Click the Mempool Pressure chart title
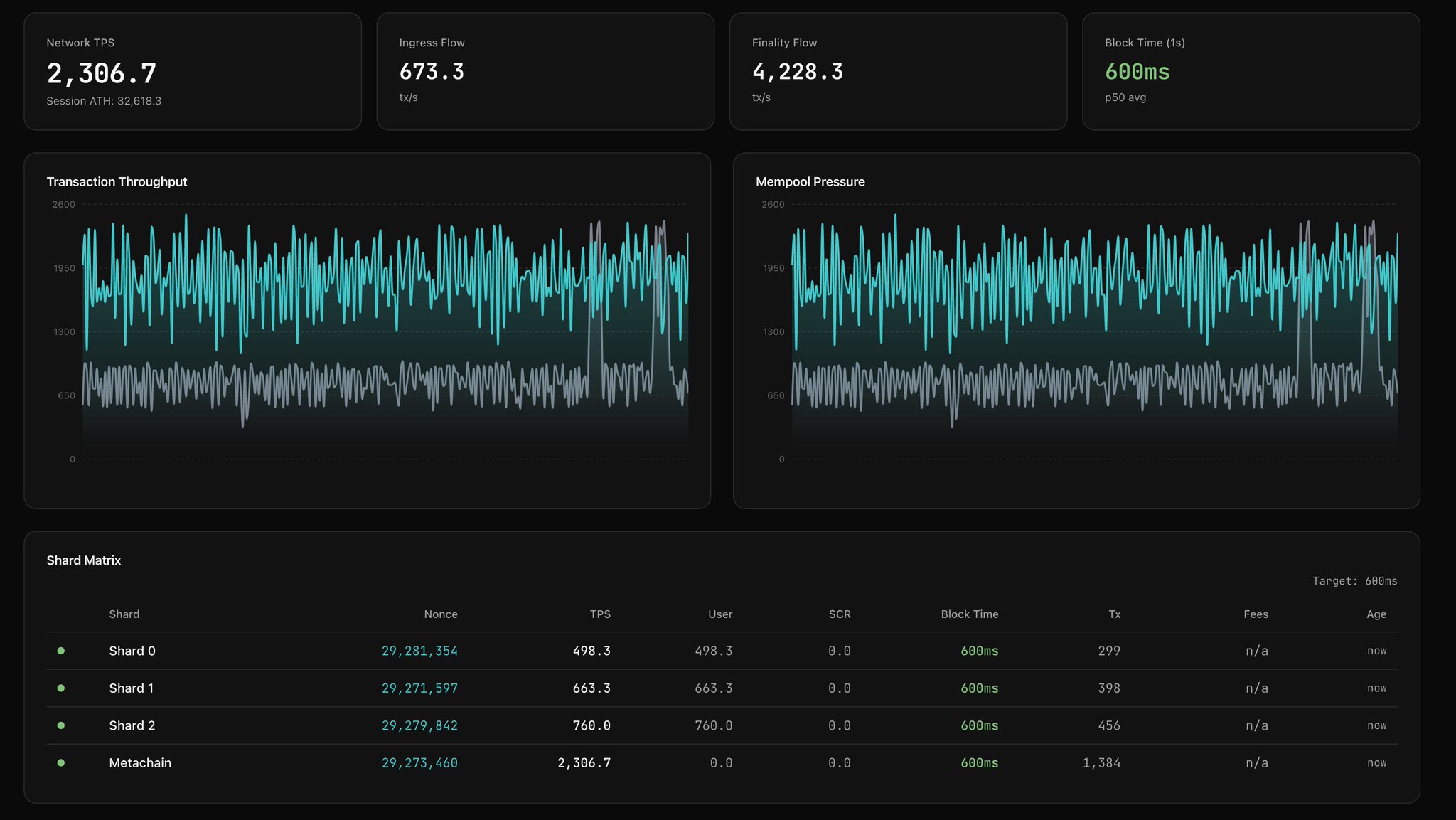This screenshot has height=820, width=1456. tap(810, 182)
